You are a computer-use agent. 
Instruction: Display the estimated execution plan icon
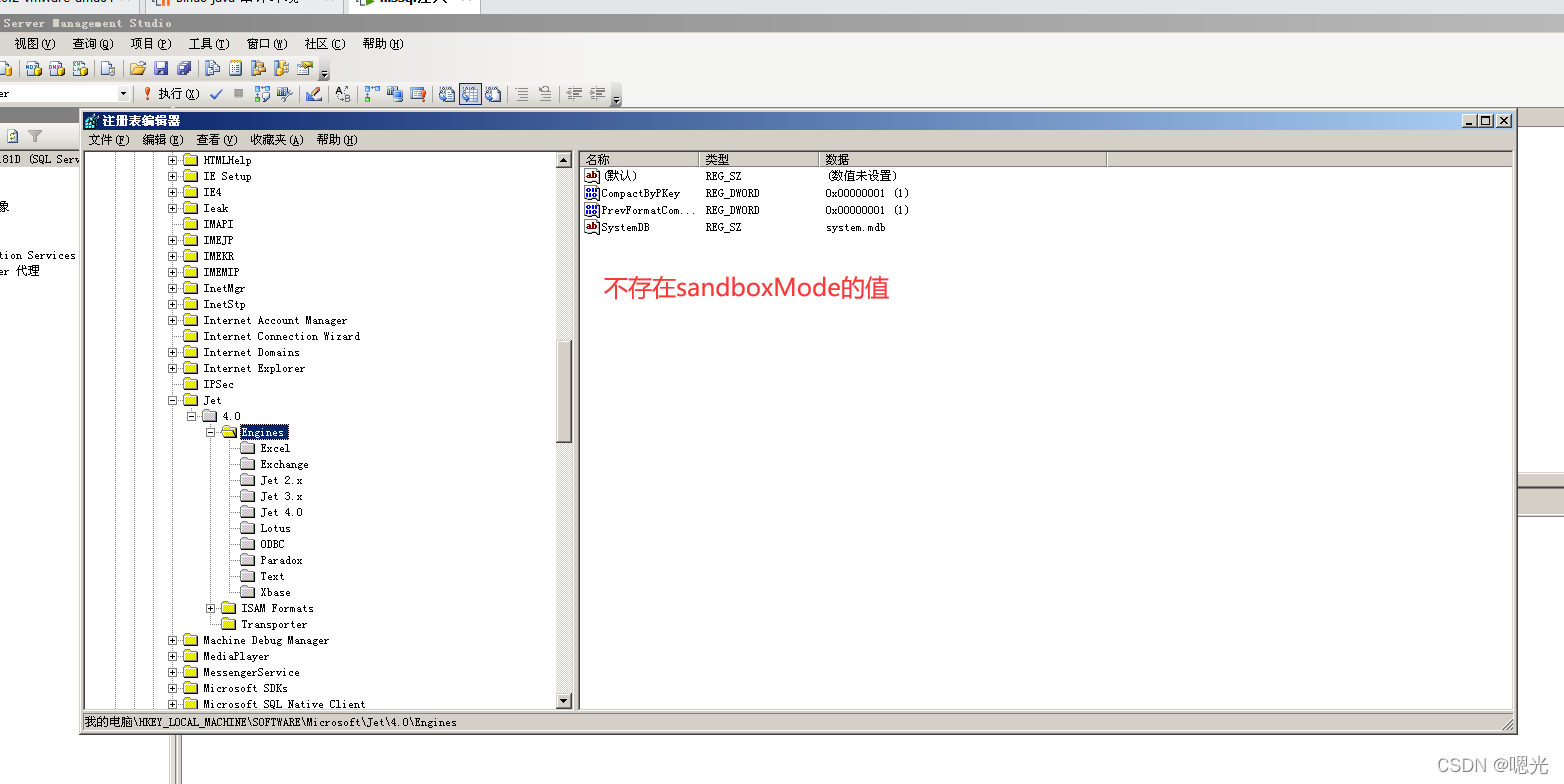262,94
